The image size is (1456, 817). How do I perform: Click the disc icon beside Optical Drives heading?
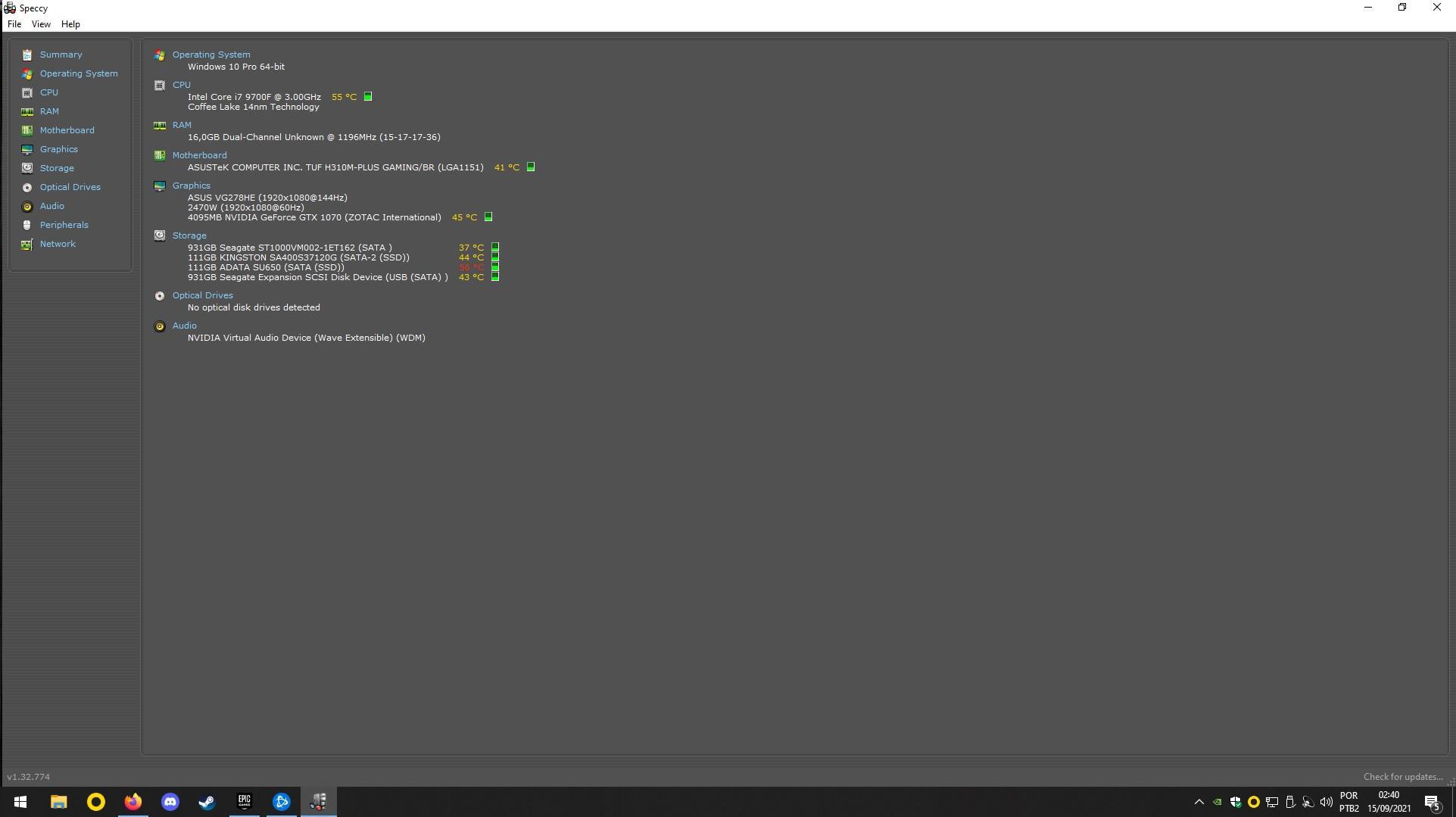coord(160,295)
